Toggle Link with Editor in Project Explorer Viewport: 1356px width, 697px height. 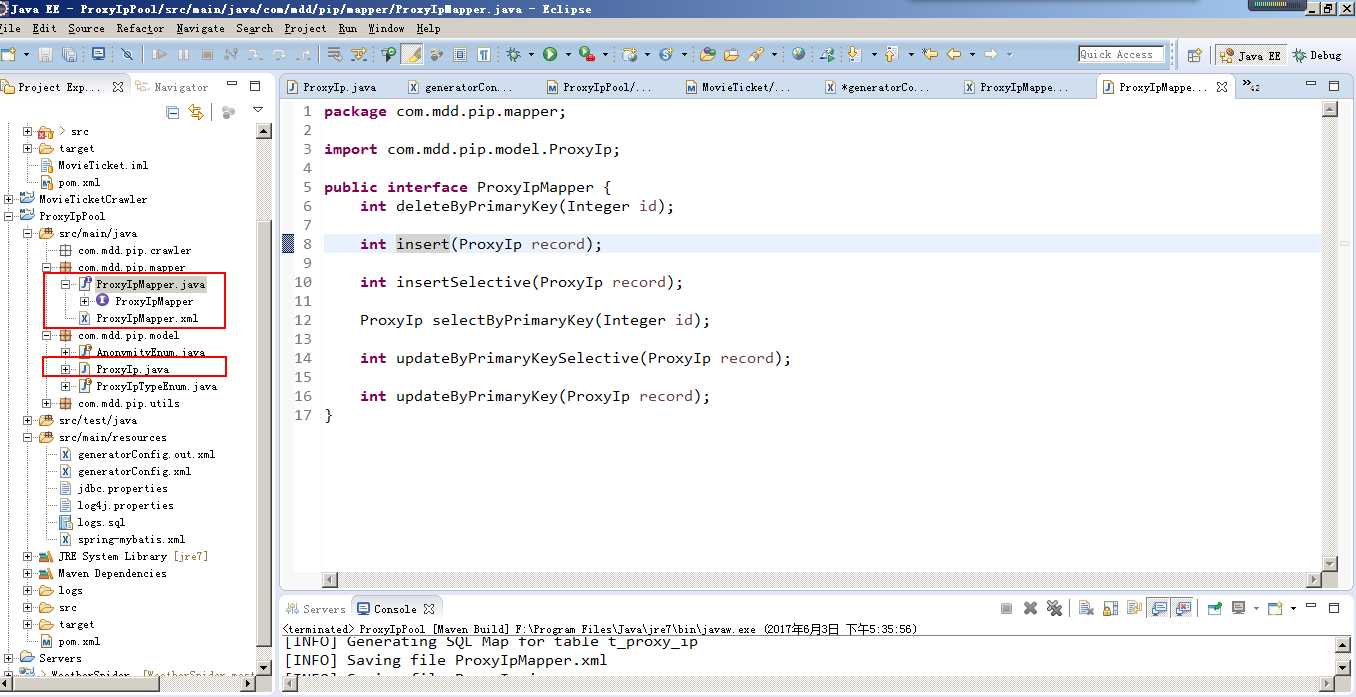tap(196, 113)
